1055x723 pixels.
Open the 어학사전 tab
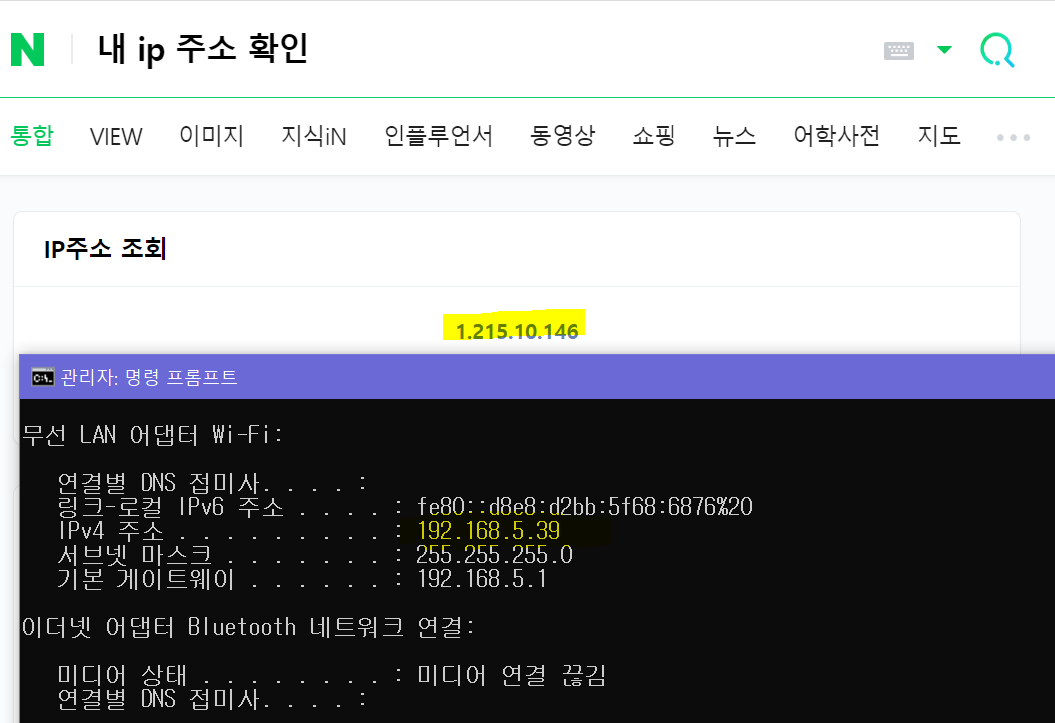coord(836,136)
